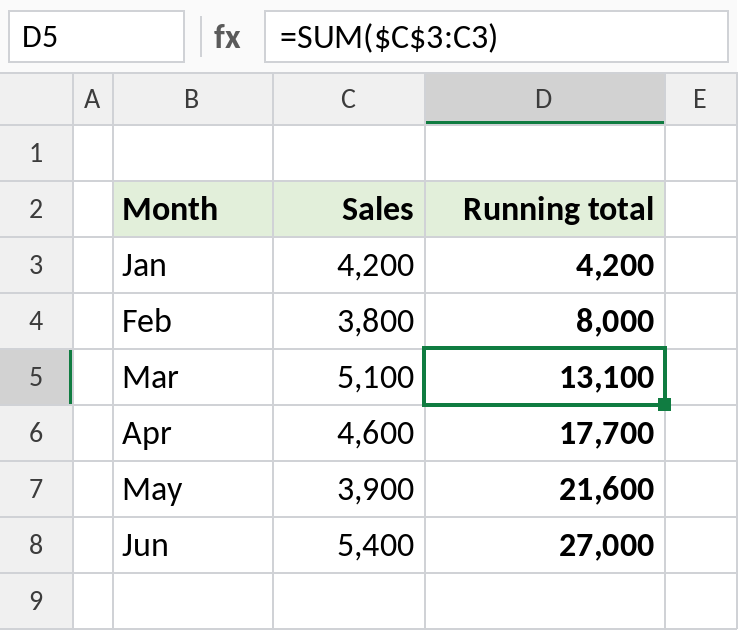The height and width of the screenshot is (630, 738).
Task: Select the Apr cell
Action: pos(193,433)
